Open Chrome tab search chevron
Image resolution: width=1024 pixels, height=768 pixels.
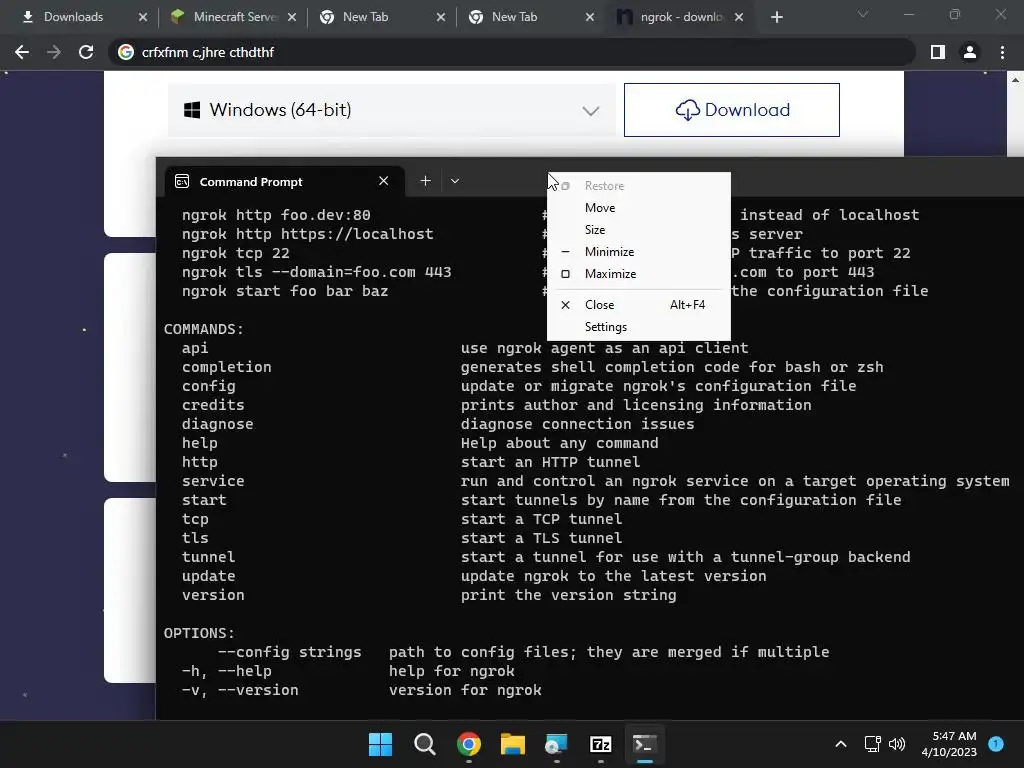tap(863, 14)
